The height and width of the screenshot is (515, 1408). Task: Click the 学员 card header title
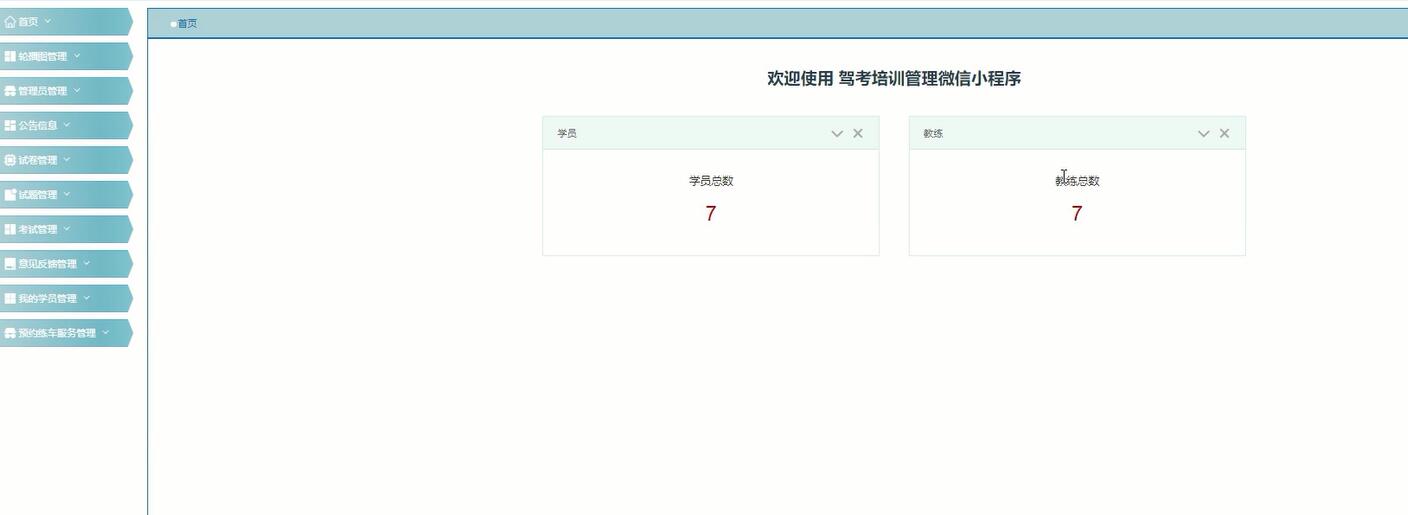(x=567, y=133)
